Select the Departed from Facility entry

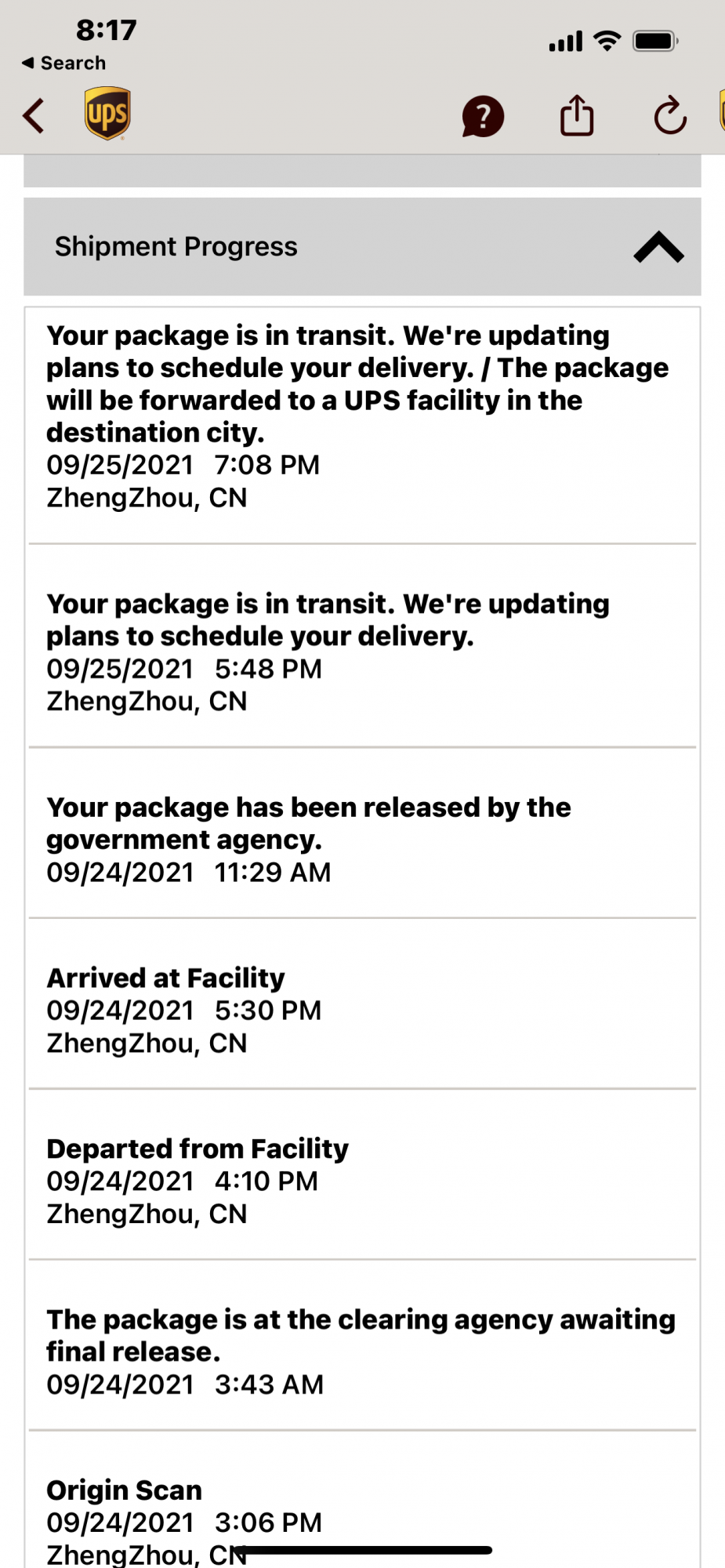[x=362, y=1181]
